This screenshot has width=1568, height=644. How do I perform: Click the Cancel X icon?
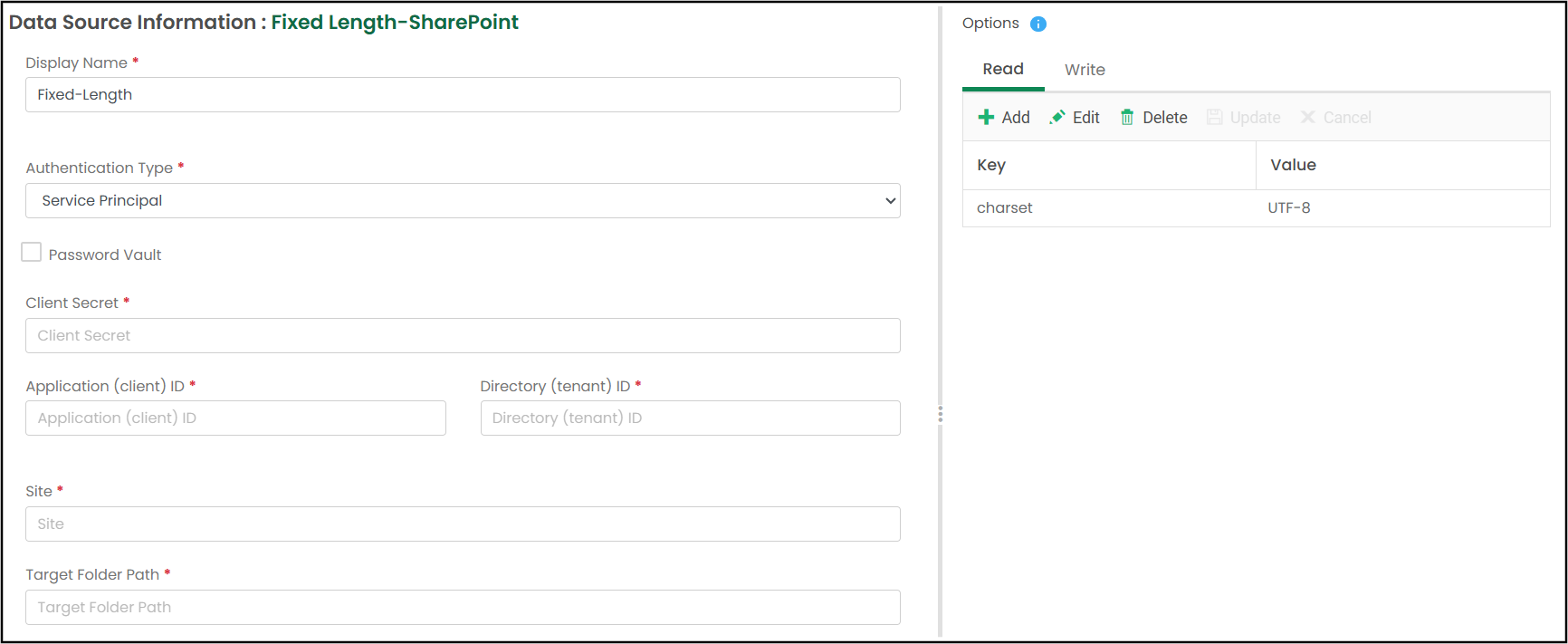(x=1307, y=118)
